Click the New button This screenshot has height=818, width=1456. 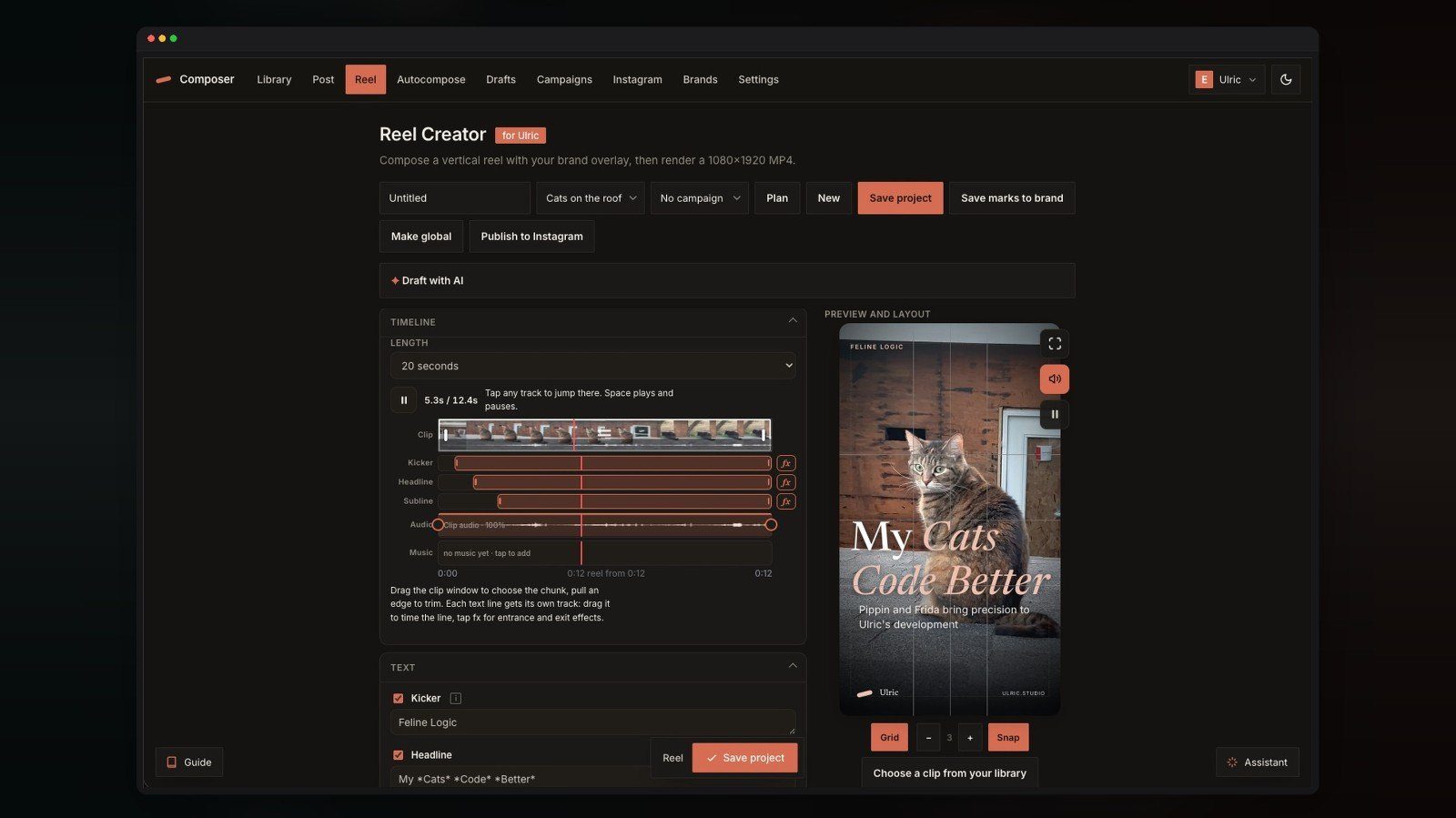[x=829, y=198]
